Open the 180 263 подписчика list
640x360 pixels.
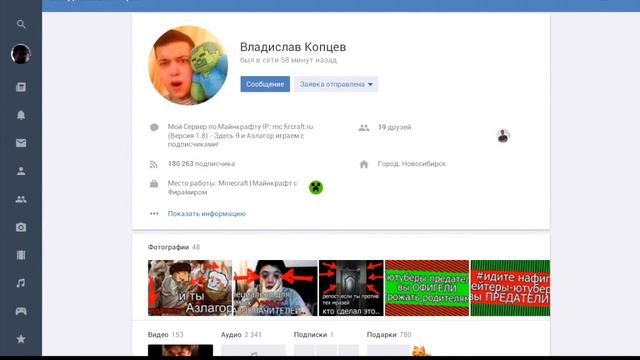coord(201,164)
